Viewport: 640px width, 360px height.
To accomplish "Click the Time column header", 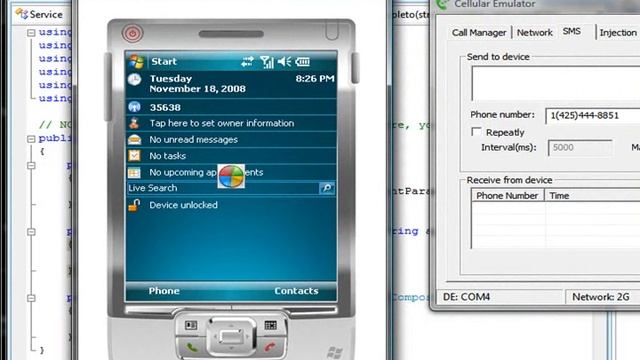I will (592, 196).
